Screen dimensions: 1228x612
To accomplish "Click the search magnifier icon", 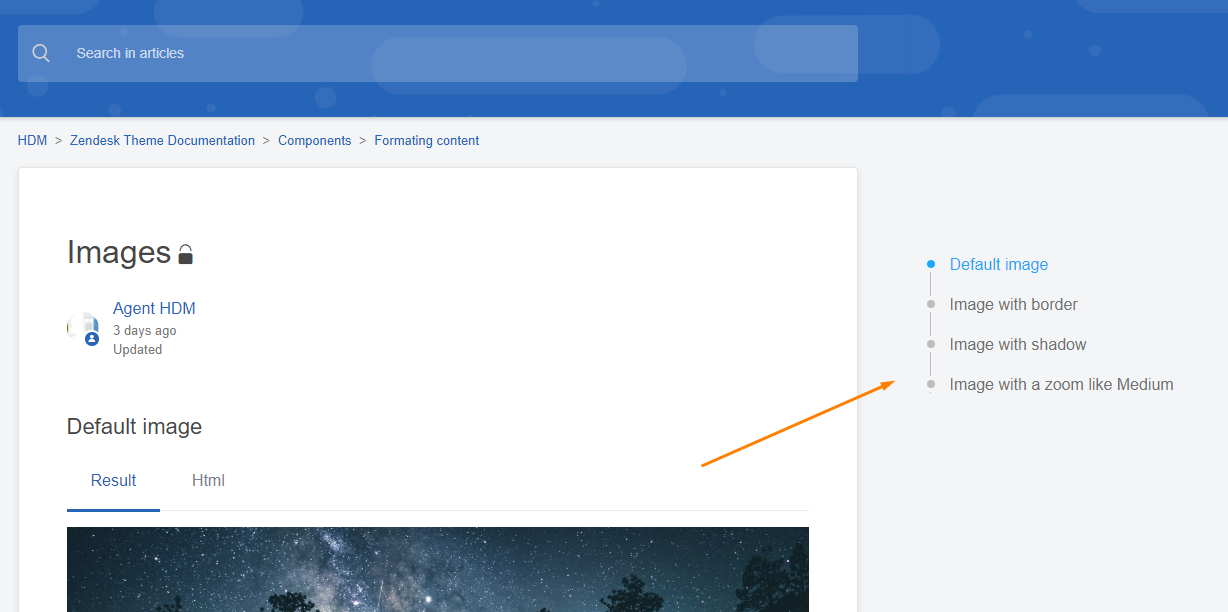I will tap(41, 53).
